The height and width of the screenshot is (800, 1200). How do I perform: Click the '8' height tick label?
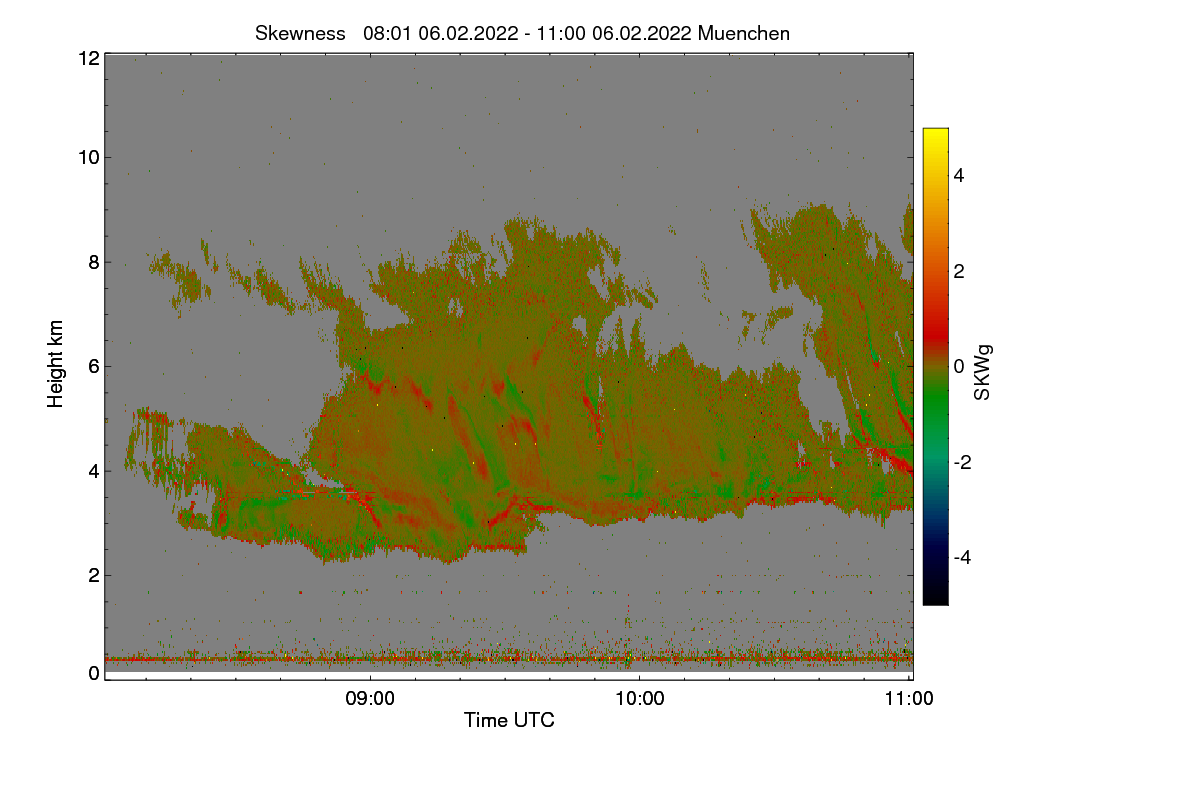[x=94, y=263]
